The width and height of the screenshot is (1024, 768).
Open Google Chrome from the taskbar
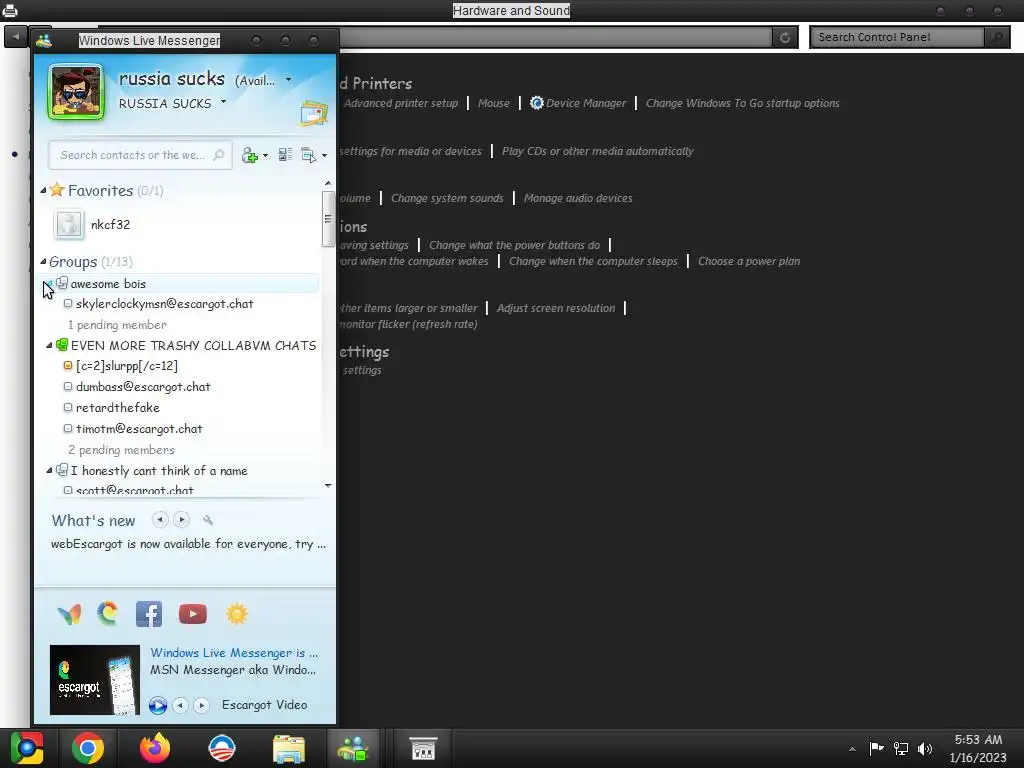(88, 748)
